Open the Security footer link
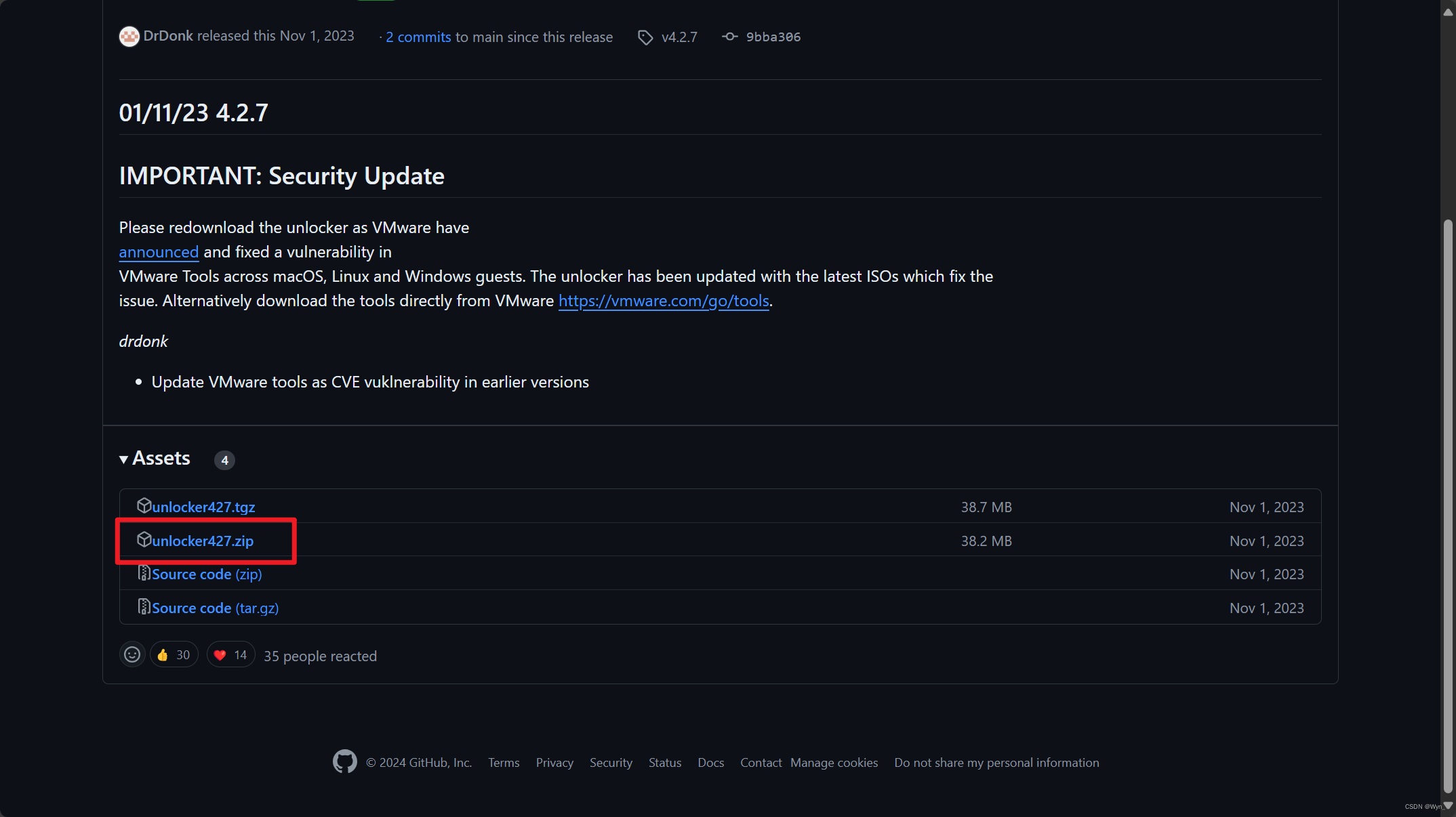The width and height of the screenshot is (1456, 817). (610, 762)
